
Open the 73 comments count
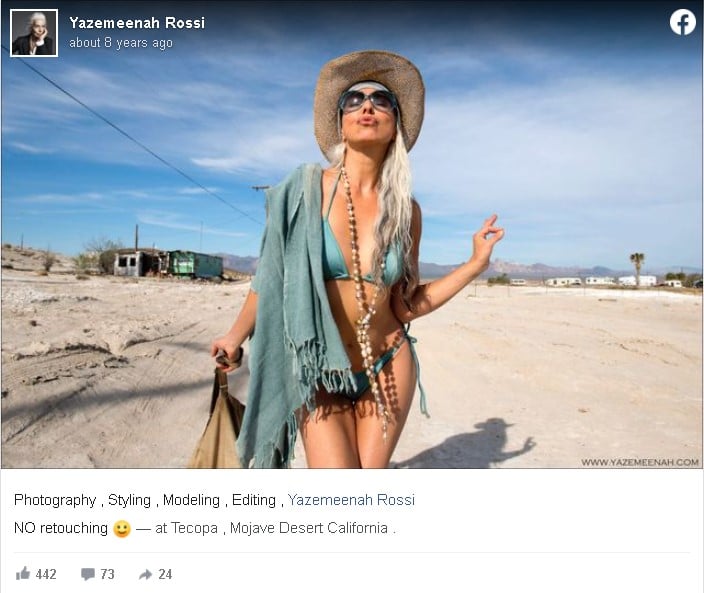pos(107,574)
